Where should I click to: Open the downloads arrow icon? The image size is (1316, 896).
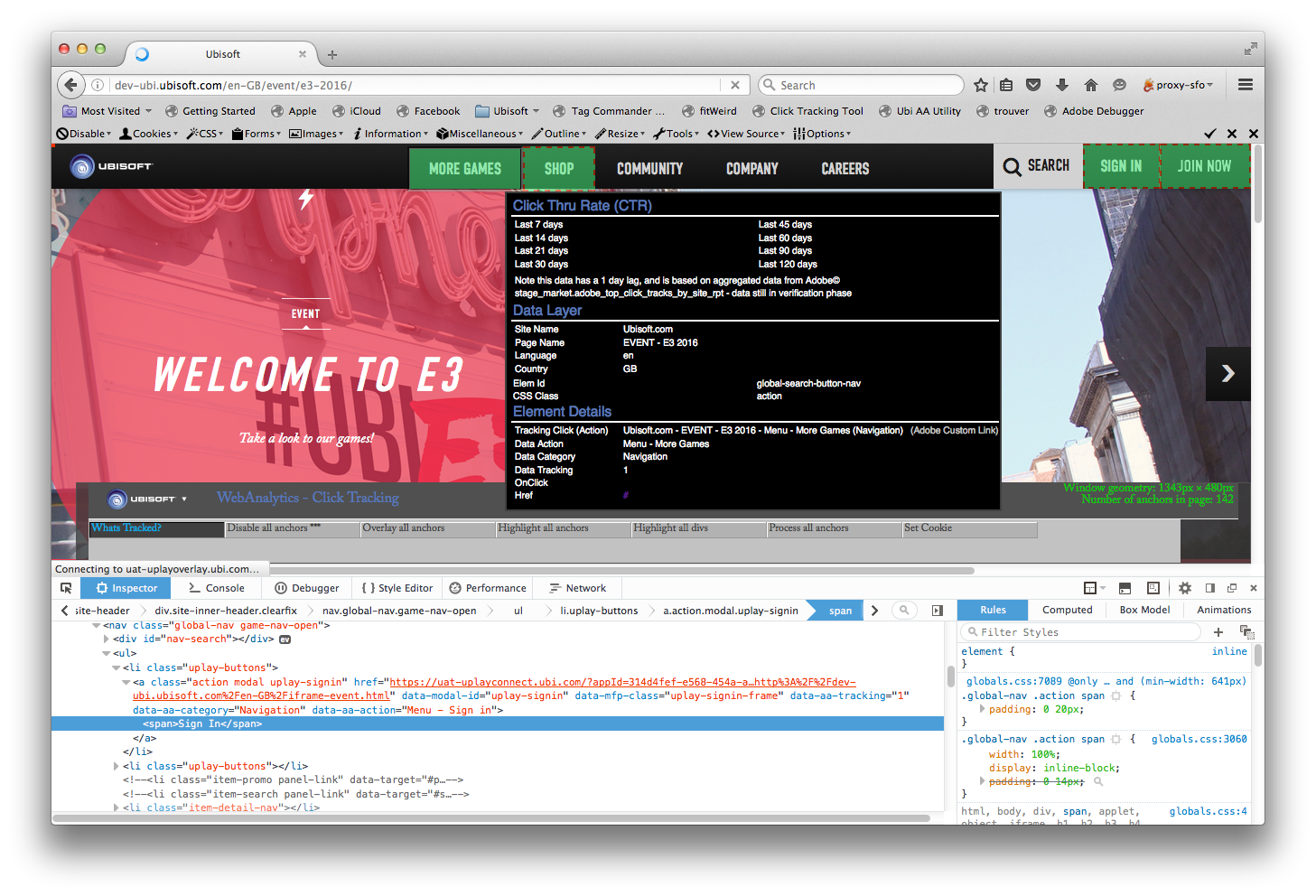(x=1062, y=85)
